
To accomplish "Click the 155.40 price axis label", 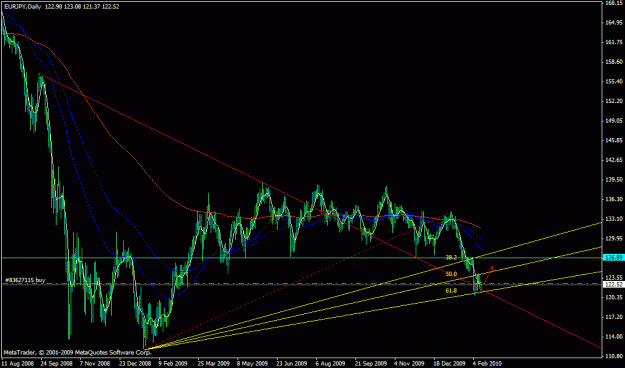I will 614,81.
